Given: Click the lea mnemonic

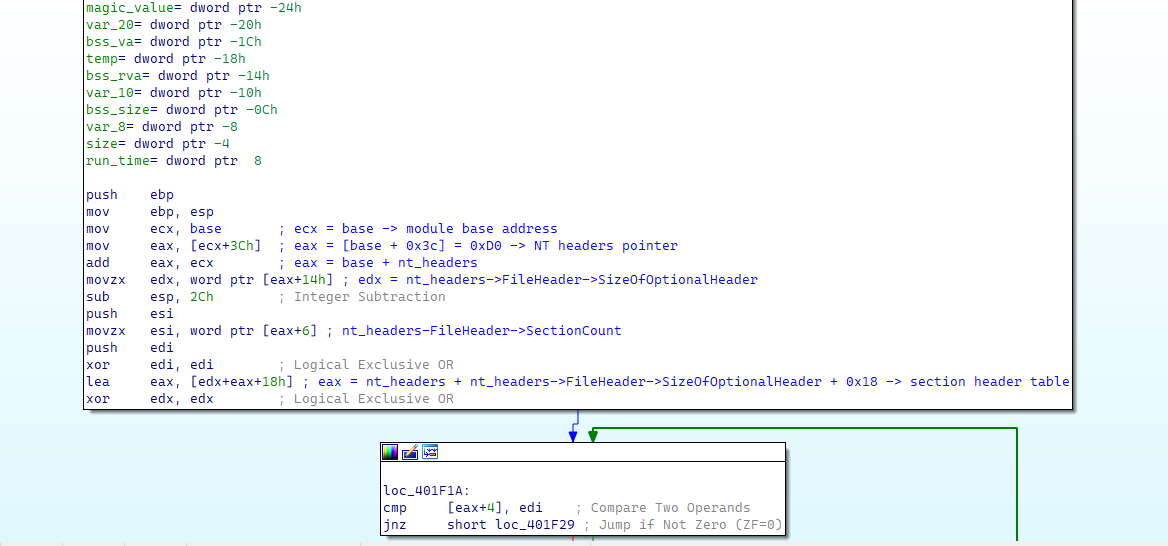Looking at the screenshot, I should (97, 382).
